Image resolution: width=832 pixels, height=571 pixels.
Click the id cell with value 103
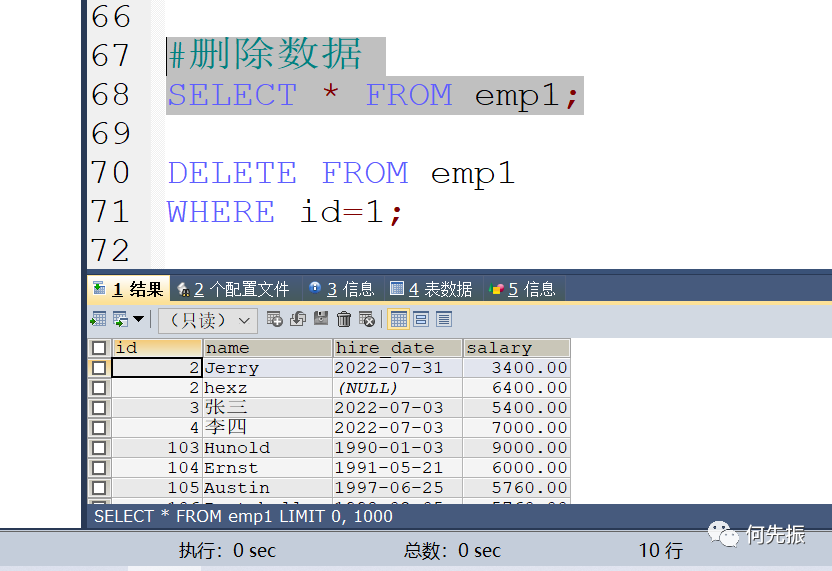tap(157, 448)
